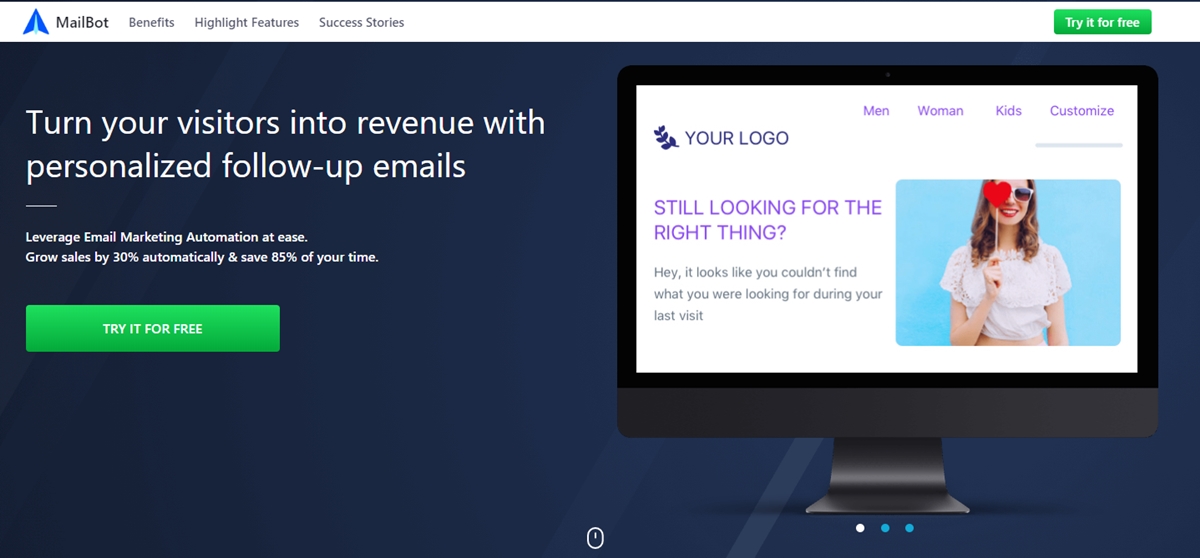Click the 'Turn your visitors into revenue' headline
Viewport: 1200px width, 558px height.
tap(286, 143)
